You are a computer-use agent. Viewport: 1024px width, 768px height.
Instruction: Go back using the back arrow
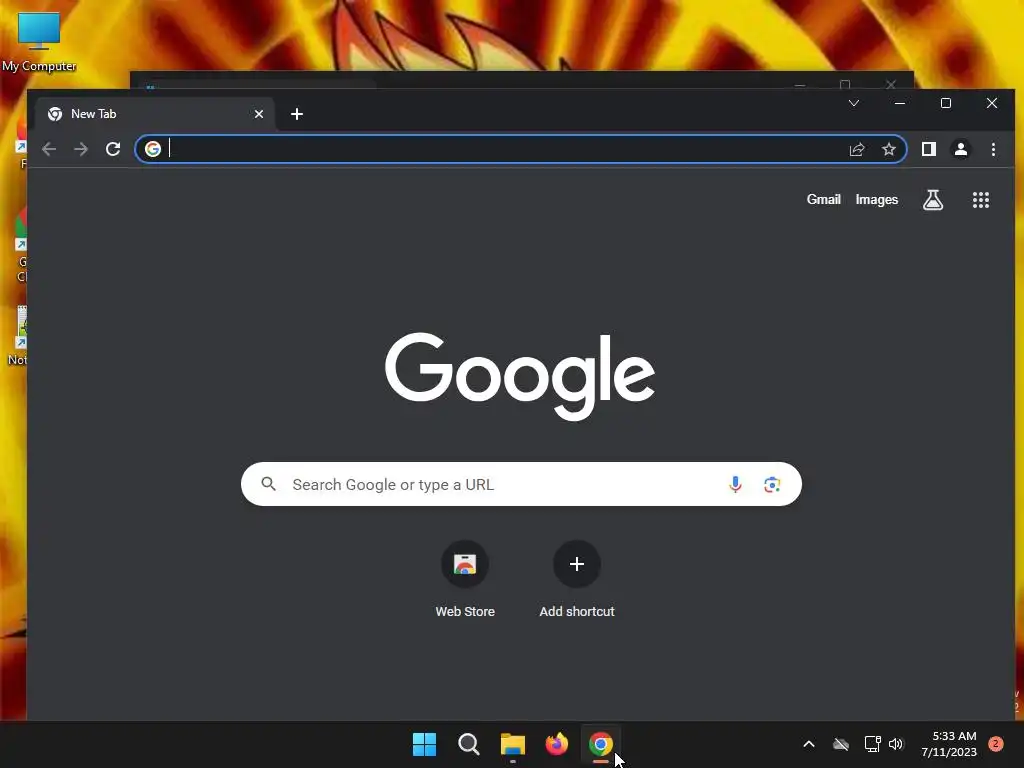click(49, 149)
